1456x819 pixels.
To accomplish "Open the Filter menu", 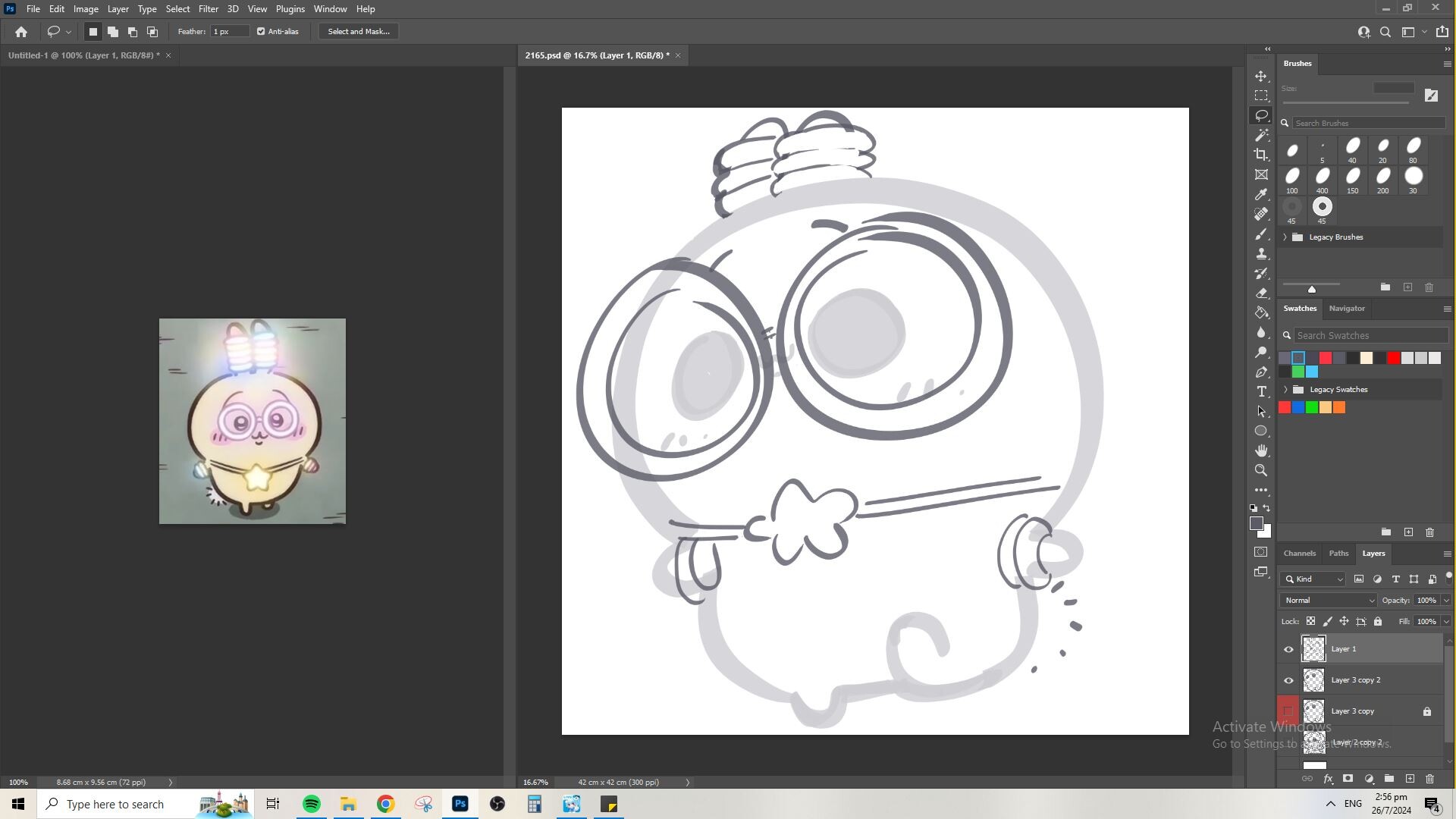I will 208,9.
